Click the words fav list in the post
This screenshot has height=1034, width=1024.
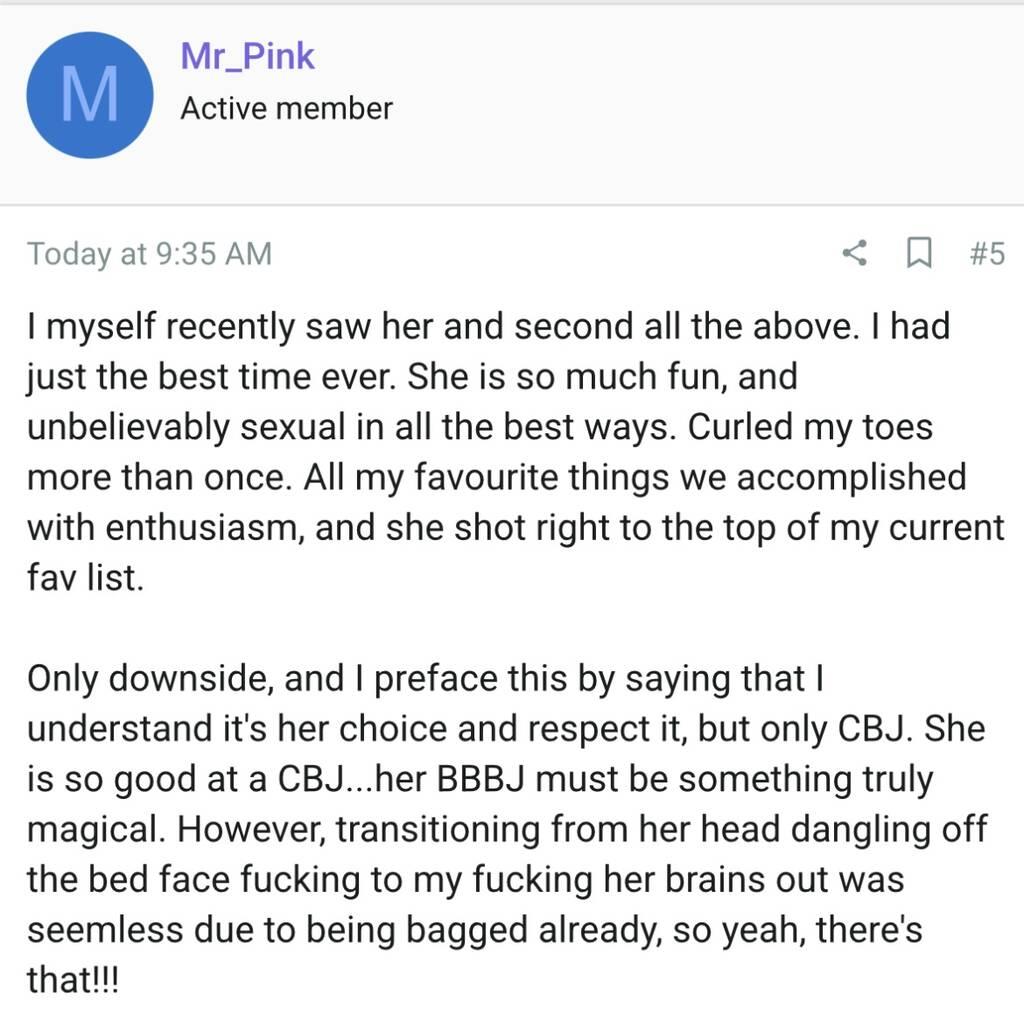click(85, 578)
